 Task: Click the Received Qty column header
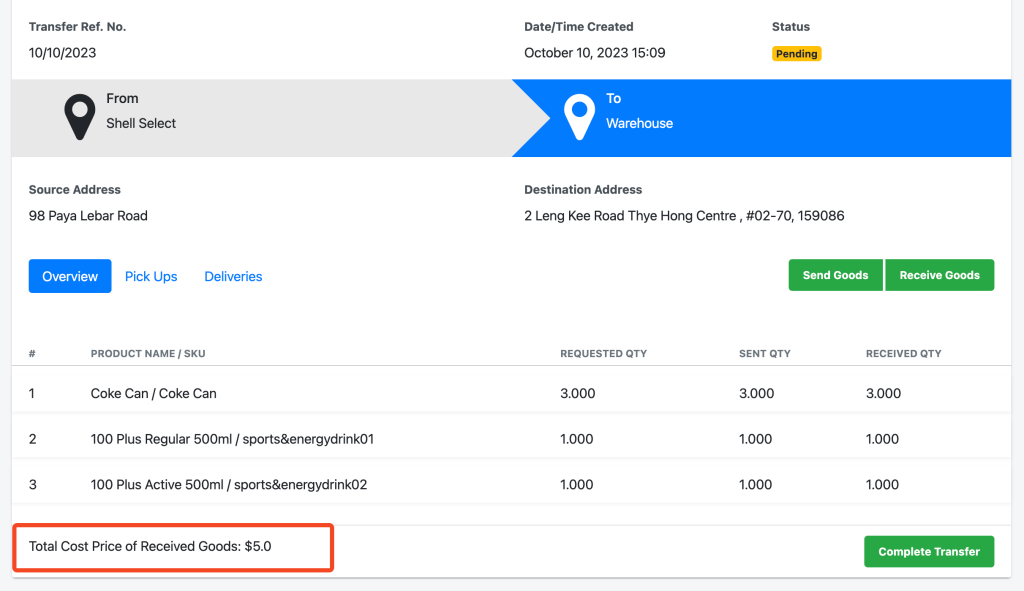(903, 354)
